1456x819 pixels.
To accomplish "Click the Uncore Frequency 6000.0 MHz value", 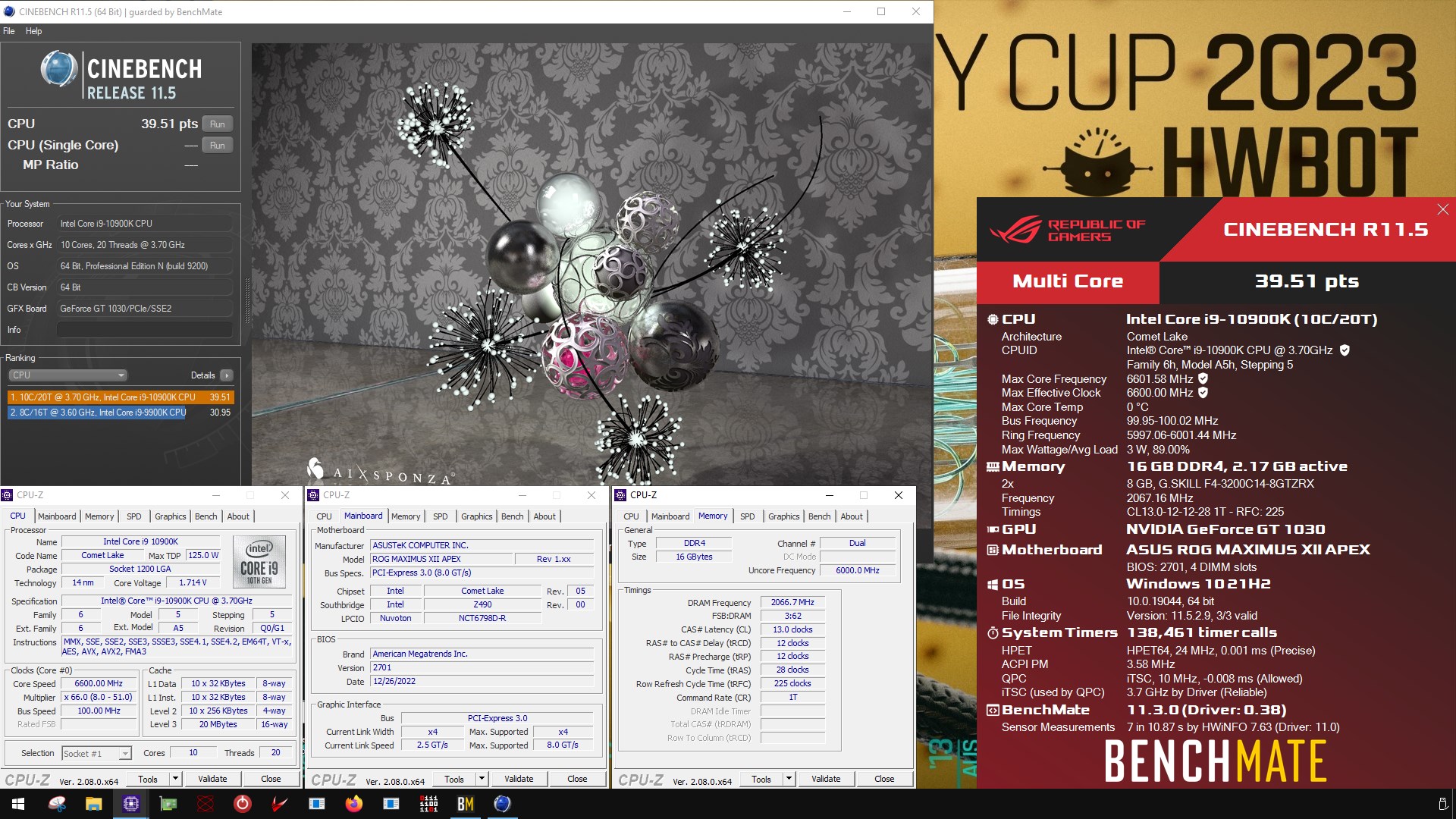I will pyautogui.click(x=858, y=570).
